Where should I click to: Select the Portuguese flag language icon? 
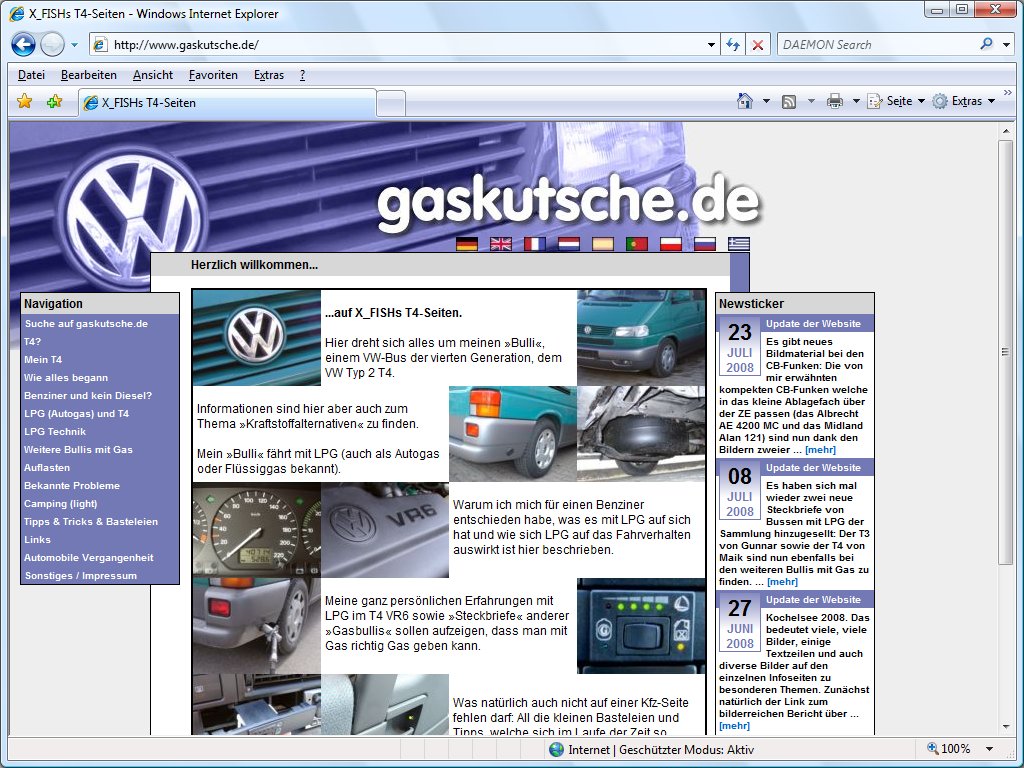pos(637,244)
